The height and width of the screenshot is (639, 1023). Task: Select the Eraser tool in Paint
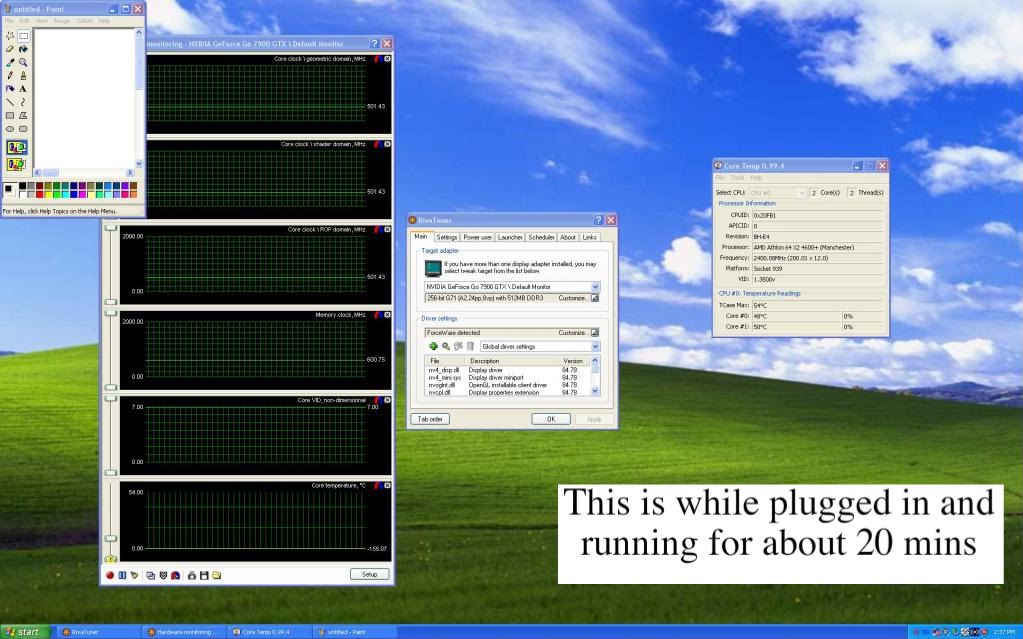click(10, 48)
